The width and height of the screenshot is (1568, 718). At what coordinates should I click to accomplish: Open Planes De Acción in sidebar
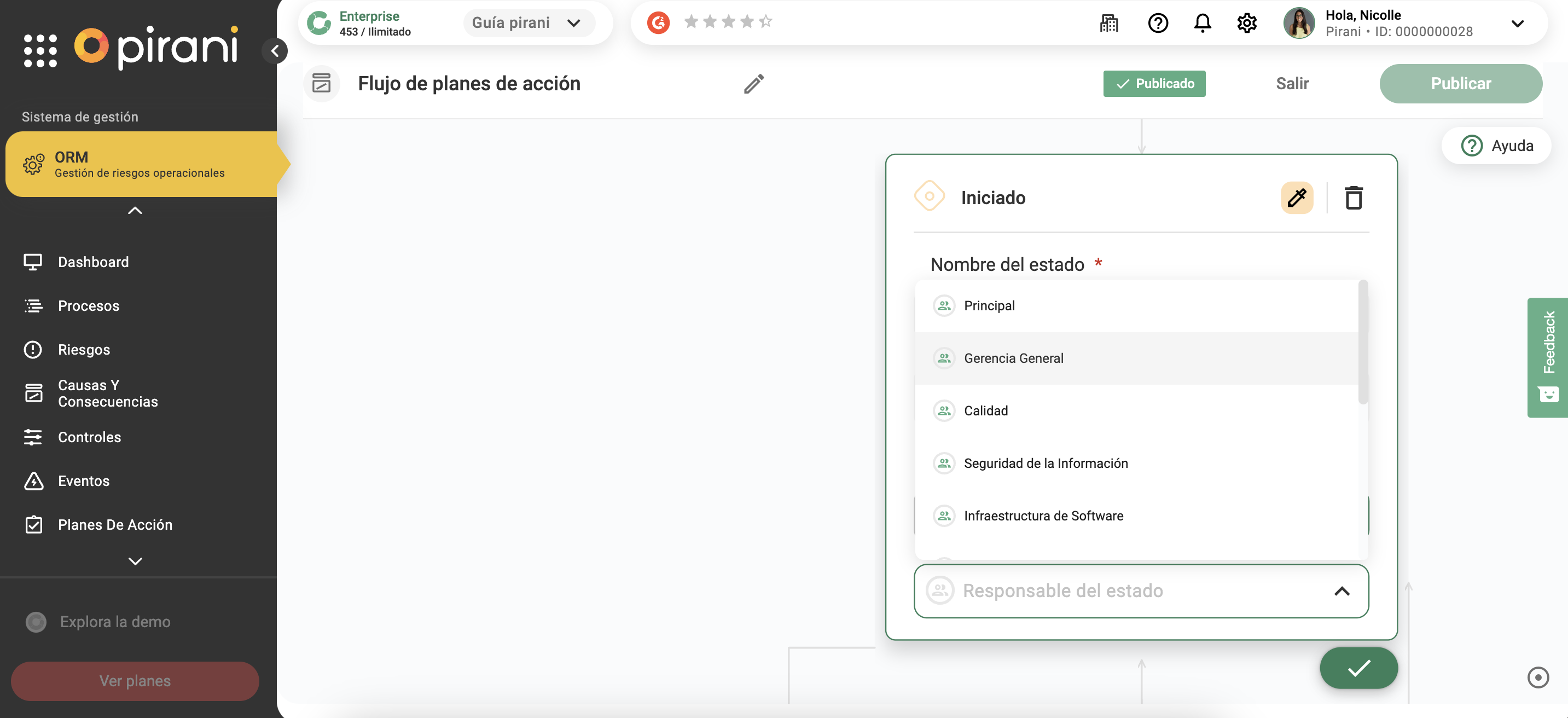pos(115,524)
